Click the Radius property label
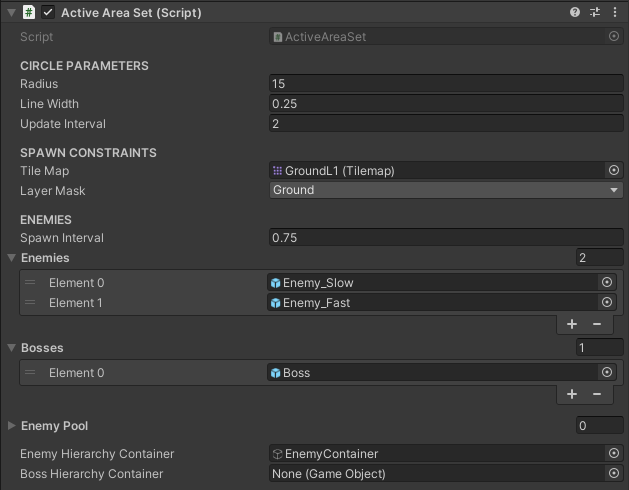 39,84
